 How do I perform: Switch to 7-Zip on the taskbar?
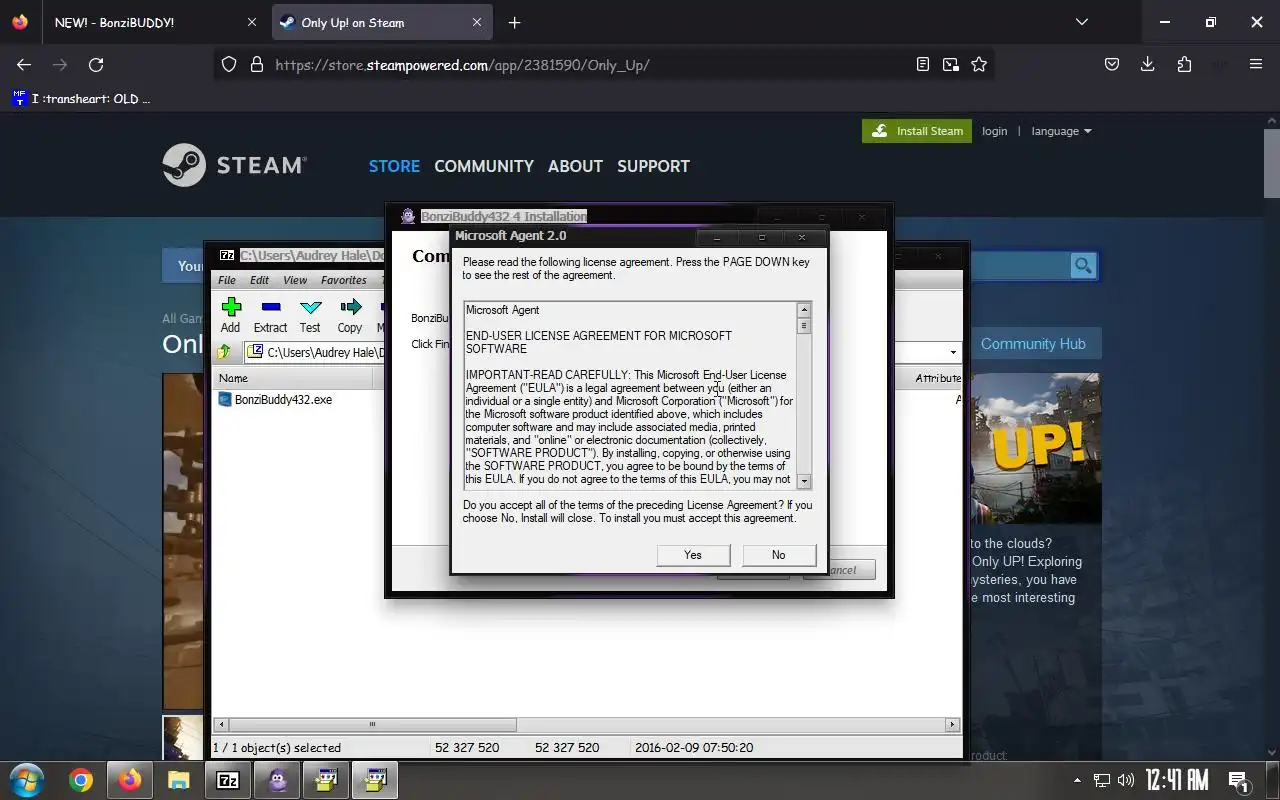click(228, 780)
